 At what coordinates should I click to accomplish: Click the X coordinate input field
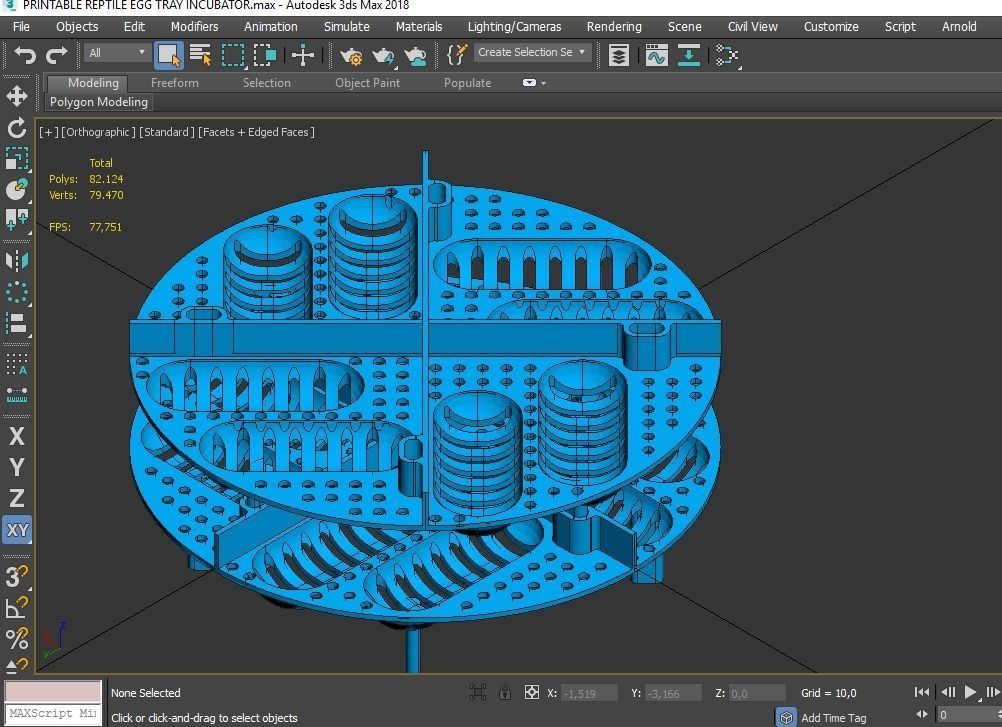click(589, 693)
